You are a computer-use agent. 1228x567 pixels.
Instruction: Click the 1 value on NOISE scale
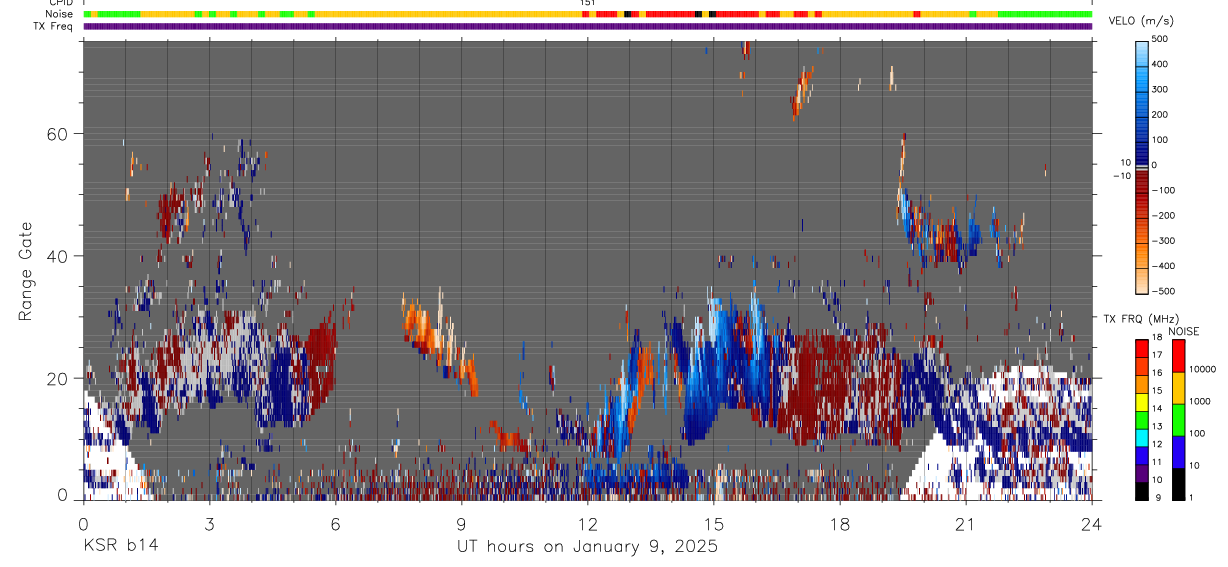click(x=1191, y=497)
